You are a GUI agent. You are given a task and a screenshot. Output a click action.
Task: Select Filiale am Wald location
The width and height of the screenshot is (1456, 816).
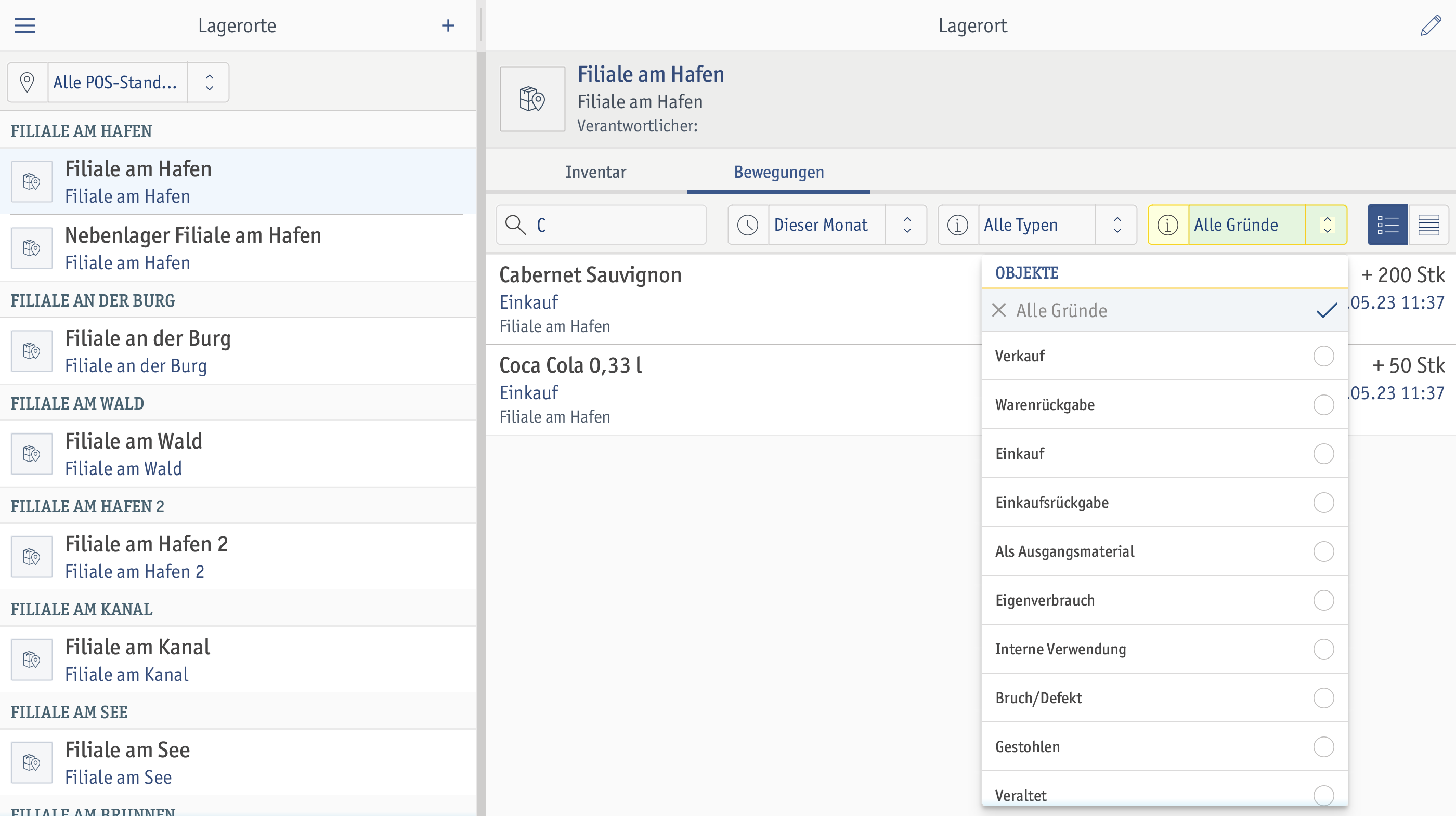pyautogui.click(x=238, y=454)
